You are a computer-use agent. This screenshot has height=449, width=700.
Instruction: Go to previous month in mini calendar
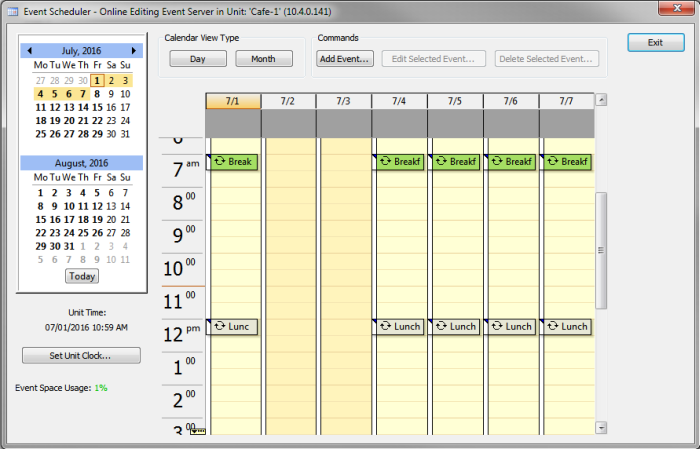tap(29, 50)
